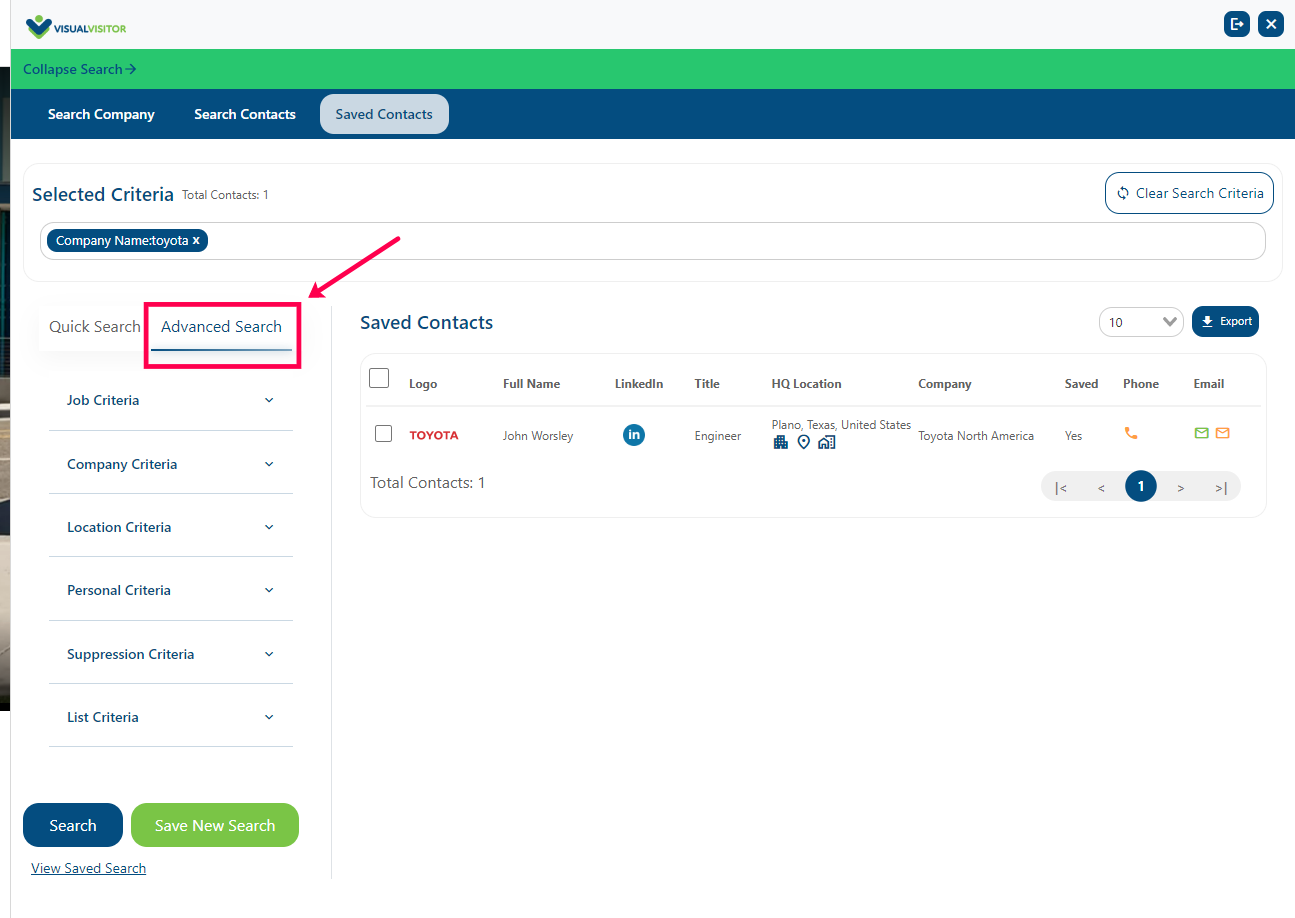Check the John Worsley row checkbox

383,434
